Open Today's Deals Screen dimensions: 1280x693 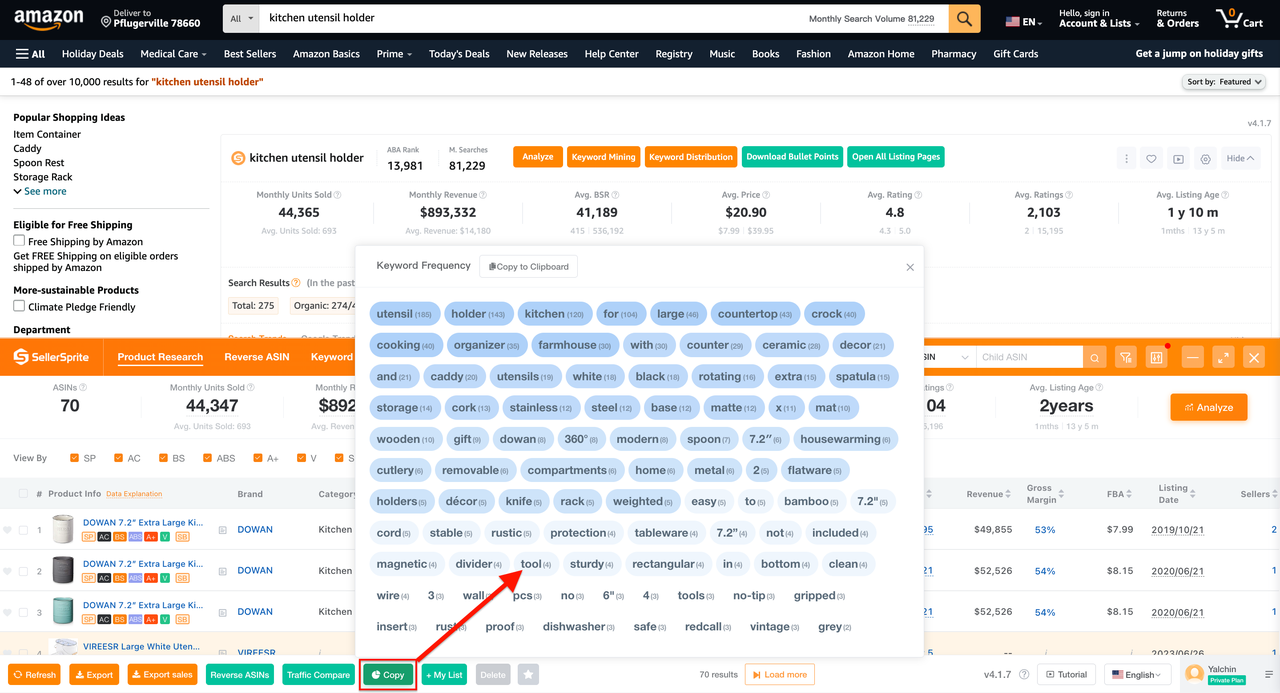[459, 54]
